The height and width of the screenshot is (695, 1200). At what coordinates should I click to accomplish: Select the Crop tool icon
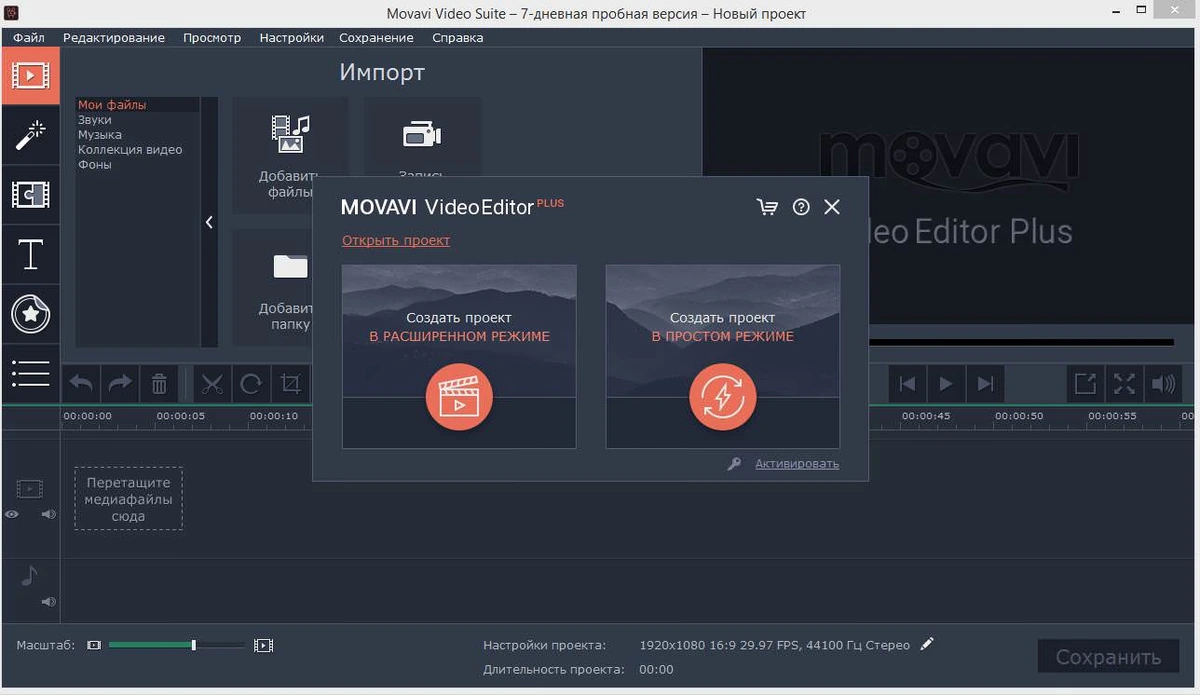click(290, 383)
